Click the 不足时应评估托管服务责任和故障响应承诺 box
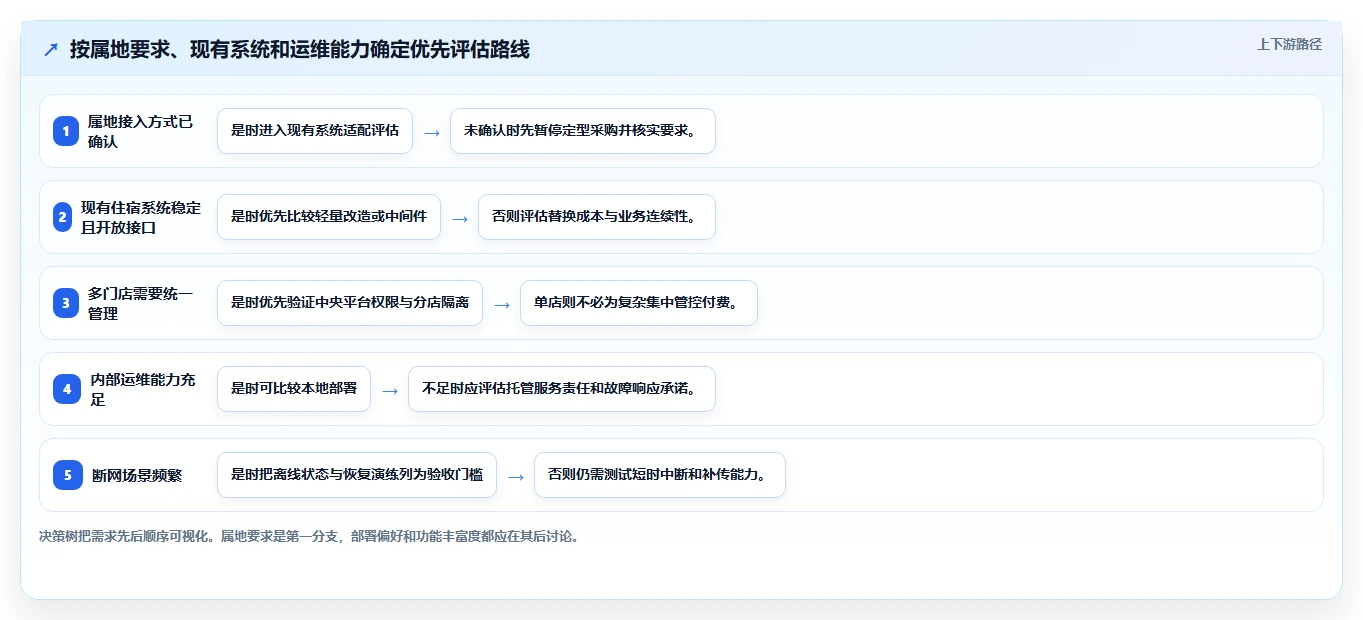The height and width of the screenshot is (620, 1363). tap(562, 389)
